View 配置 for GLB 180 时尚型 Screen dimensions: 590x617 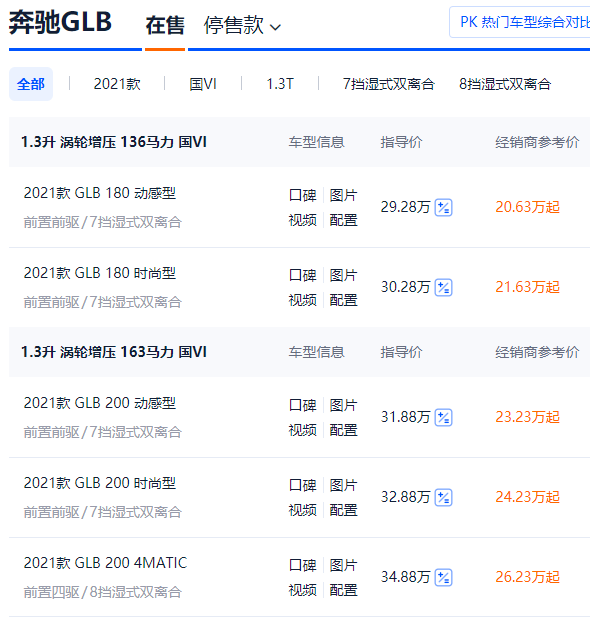[x=344, y=300]
